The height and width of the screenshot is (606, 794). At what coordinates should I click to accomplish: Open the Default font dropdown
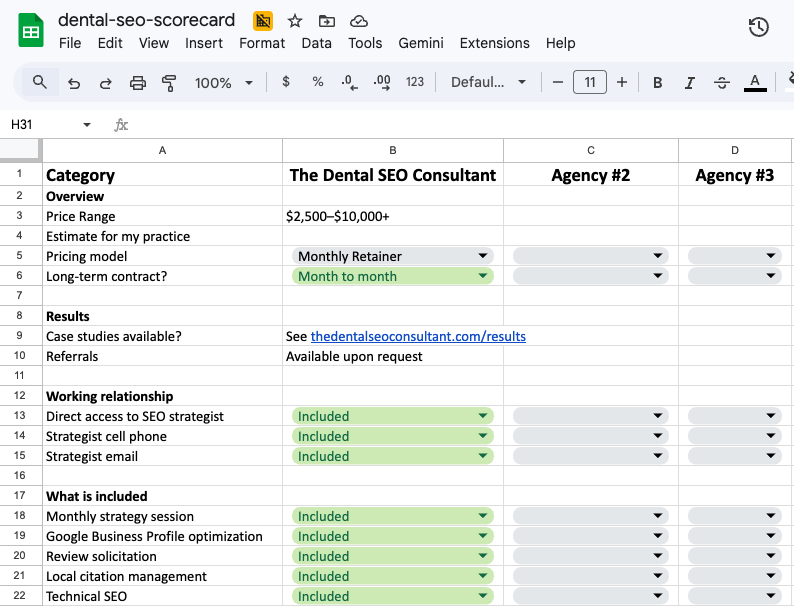click(x=489, y=82)
